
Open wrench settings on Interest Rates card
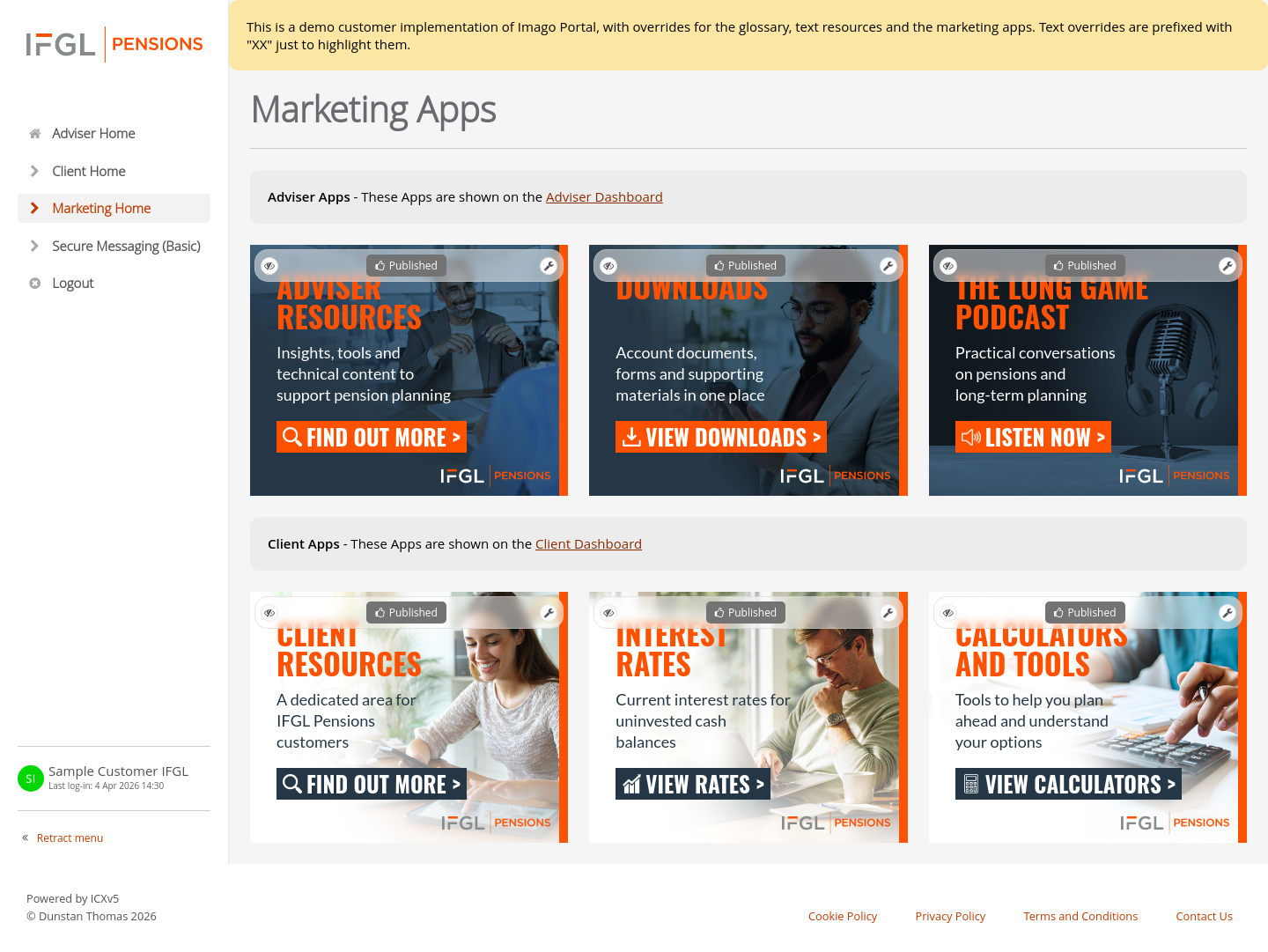(888, 613)
